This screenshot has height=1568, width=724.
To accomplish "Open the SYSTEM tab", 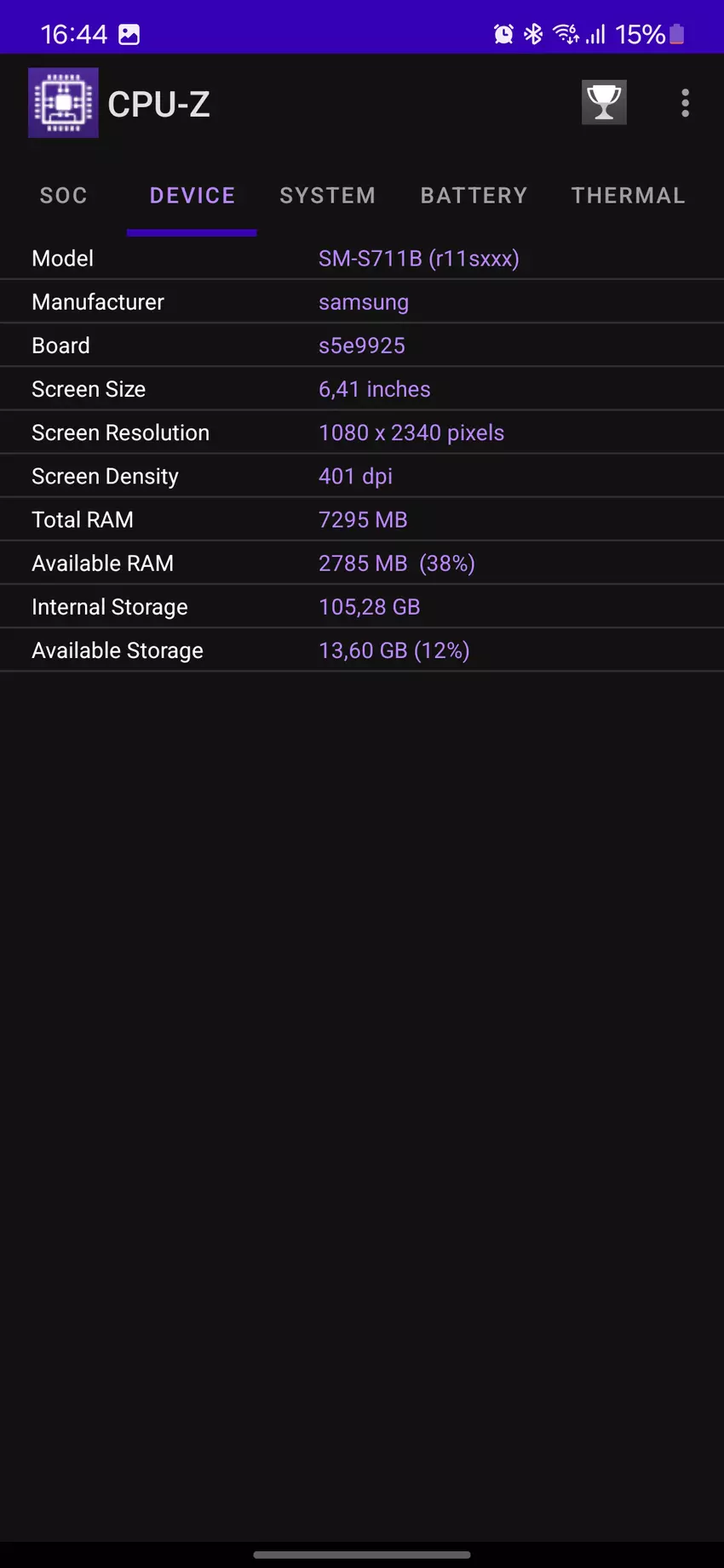I will [328, 196].
